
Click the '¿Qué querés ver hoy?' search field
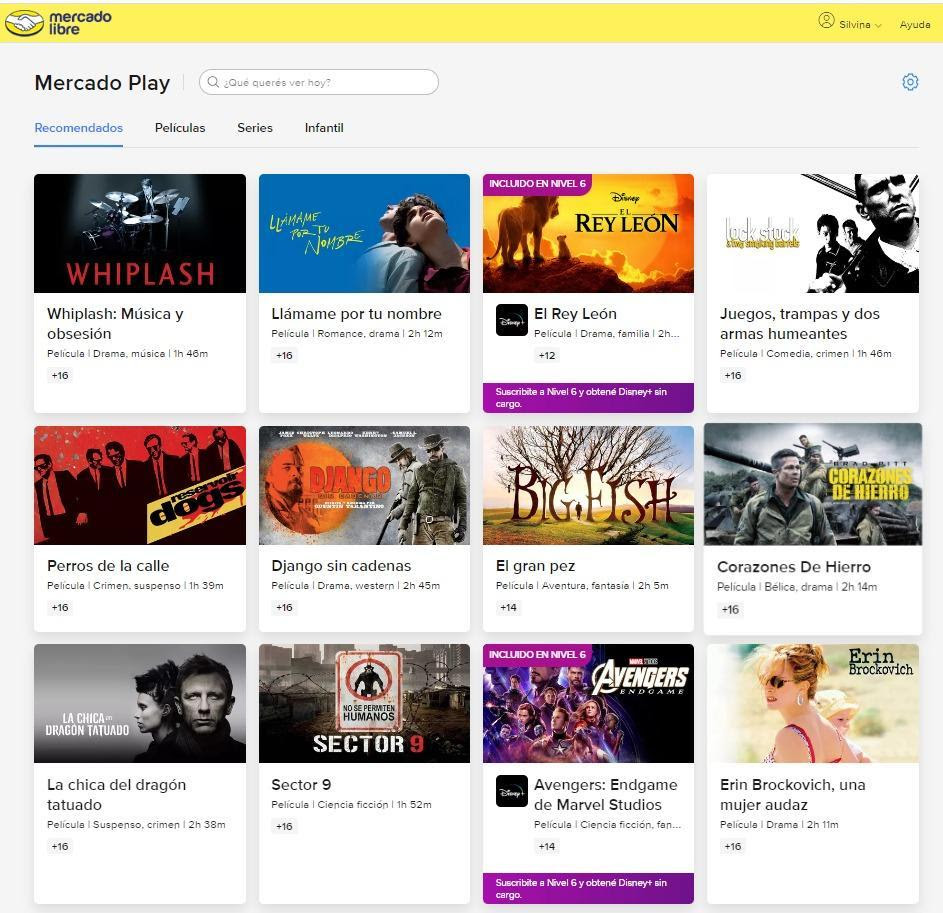tap(319, 82)
